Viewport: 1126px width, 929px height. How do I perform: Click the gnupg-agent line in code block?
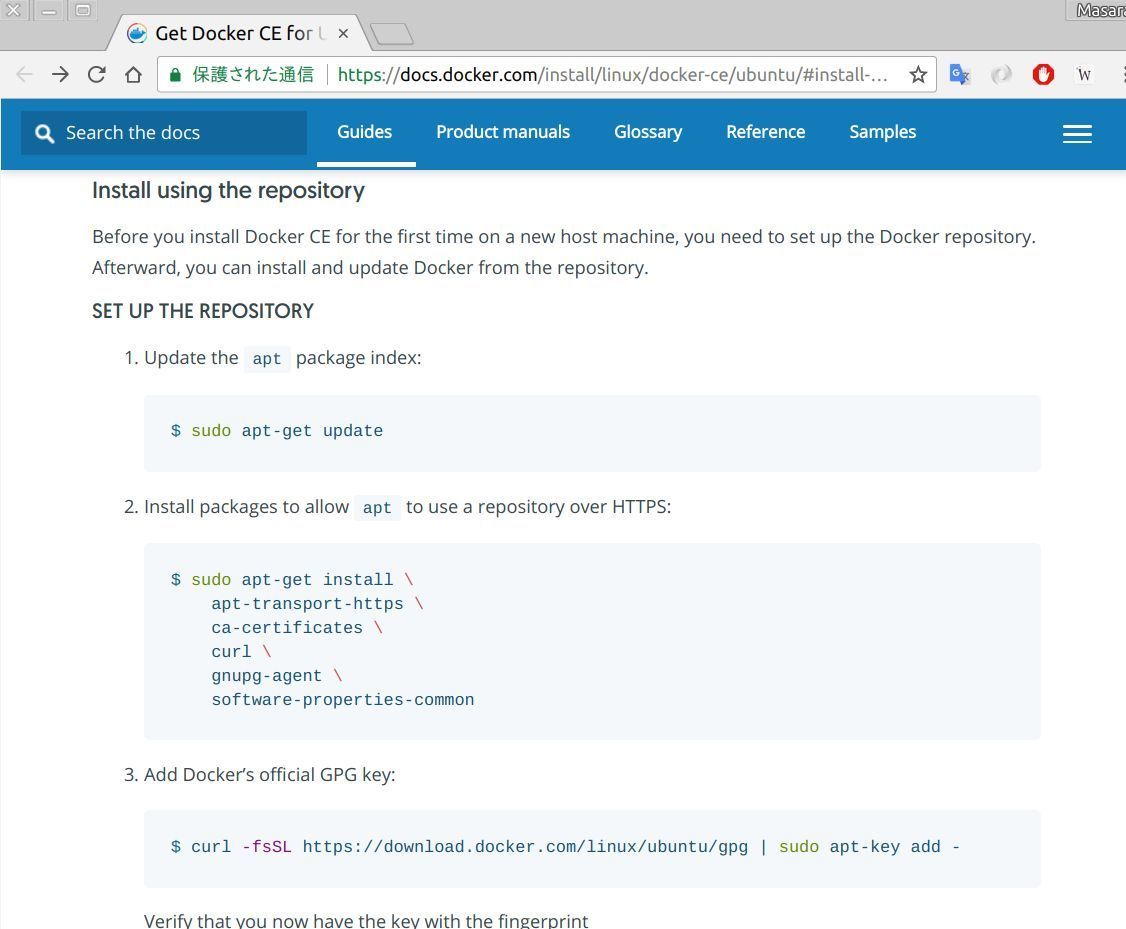tap(276, 676)
